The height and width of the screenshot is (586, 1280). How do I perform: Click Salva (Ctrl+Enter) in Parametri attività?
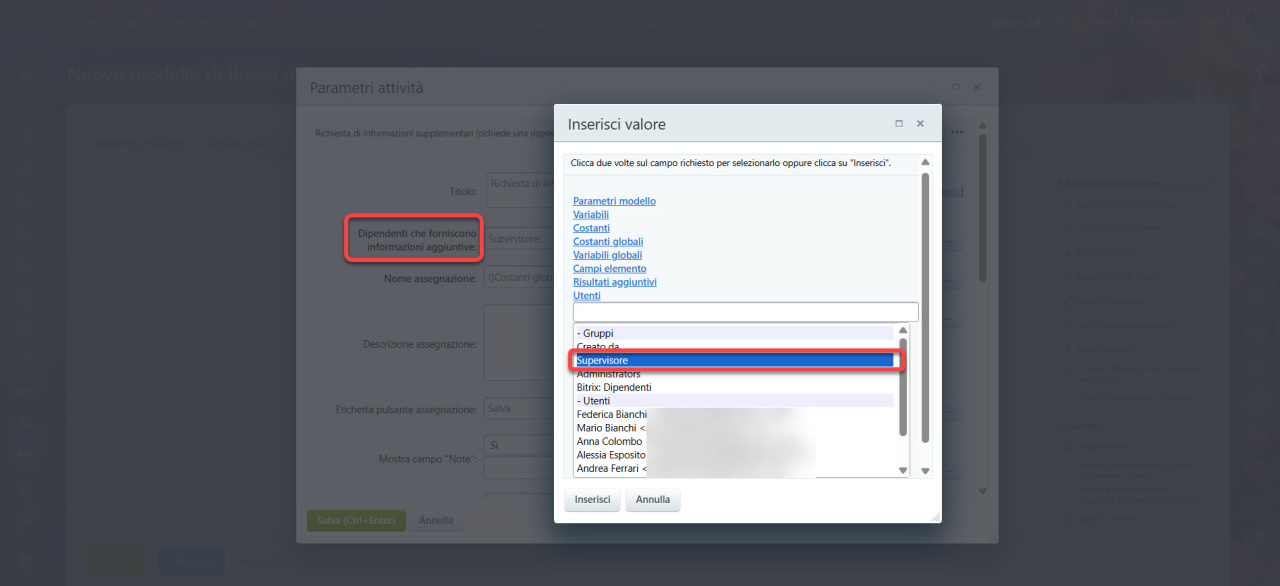pos(356,520)
